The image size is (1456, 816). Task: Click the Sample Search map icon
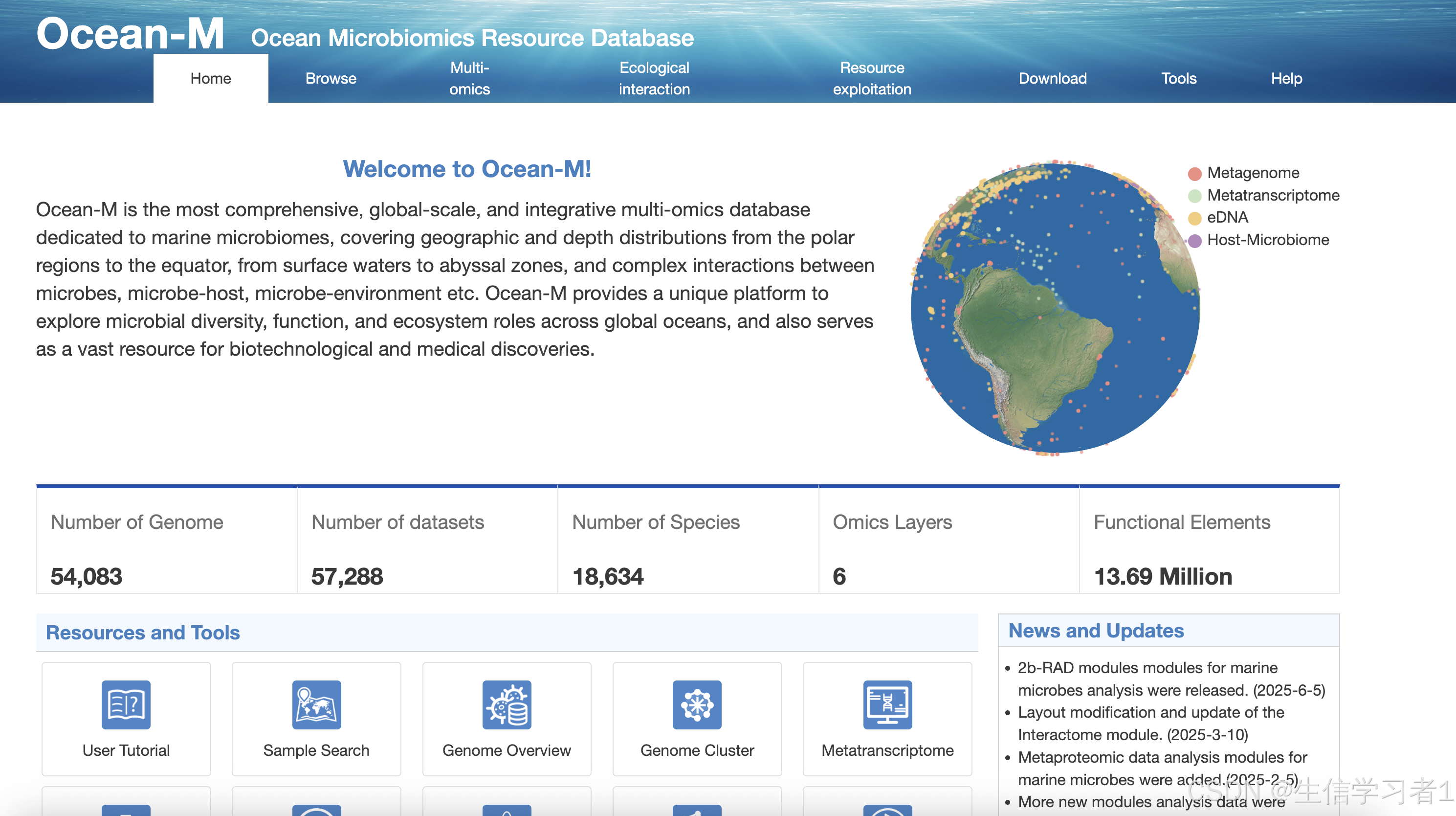[316, 704]
